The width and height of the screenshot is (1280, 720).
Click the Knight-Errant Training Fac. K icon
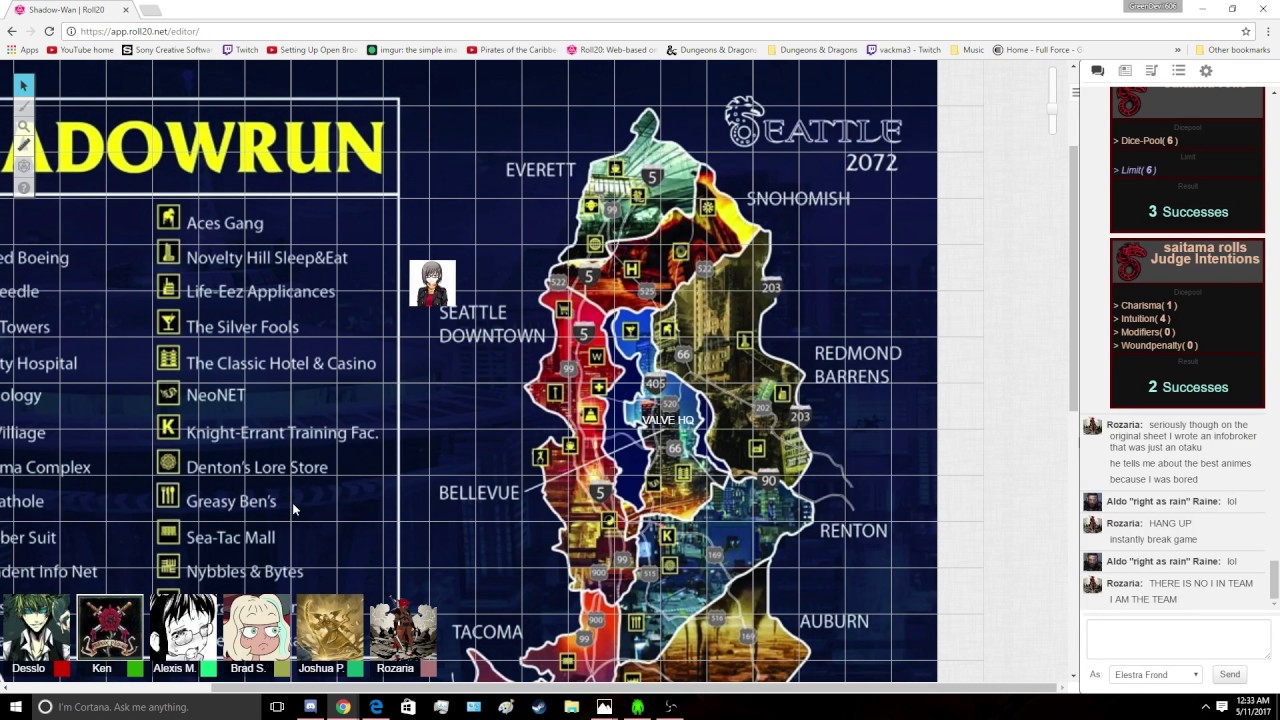168,428
